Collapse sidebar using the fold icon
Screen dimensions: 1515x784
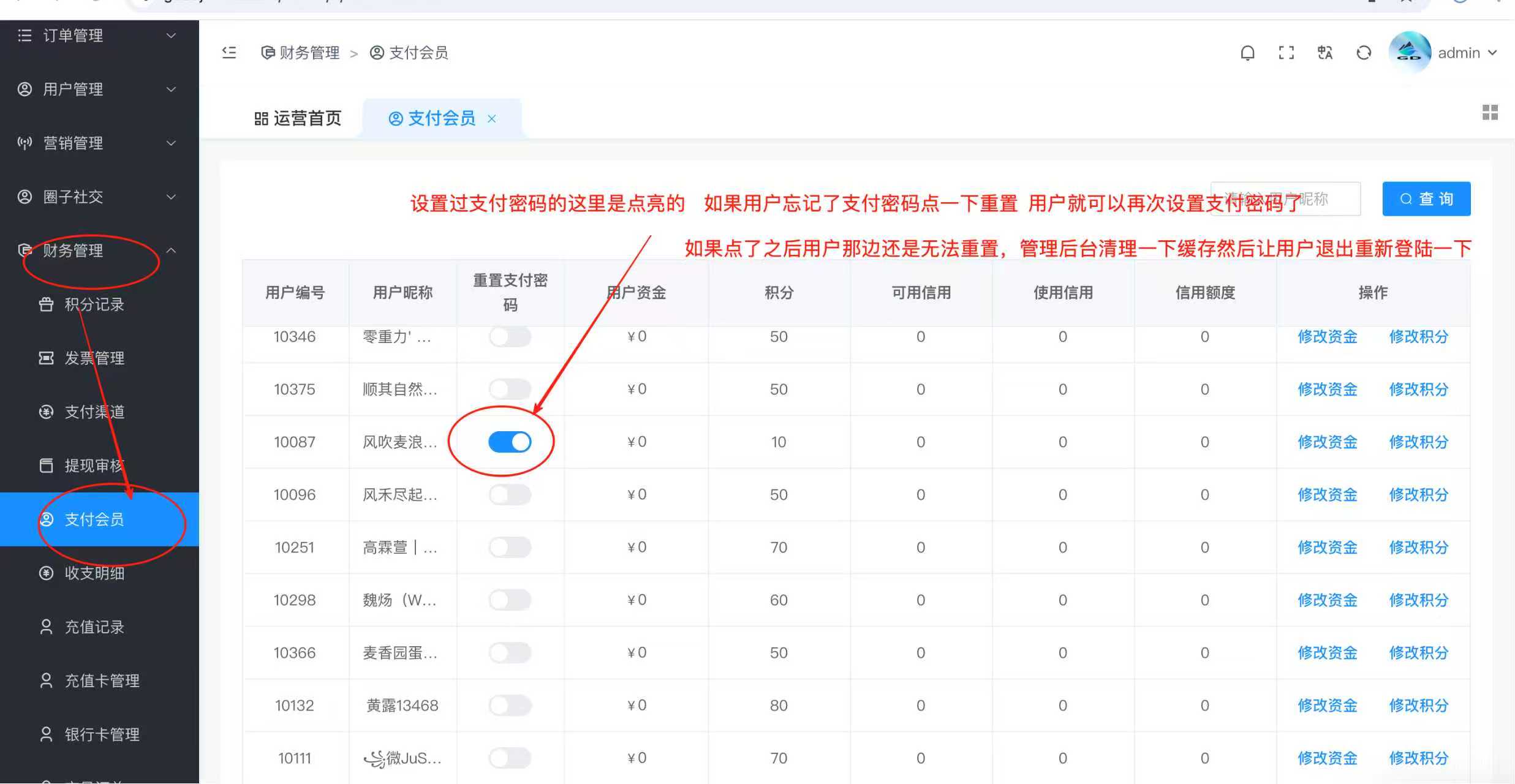click(229, 53)
